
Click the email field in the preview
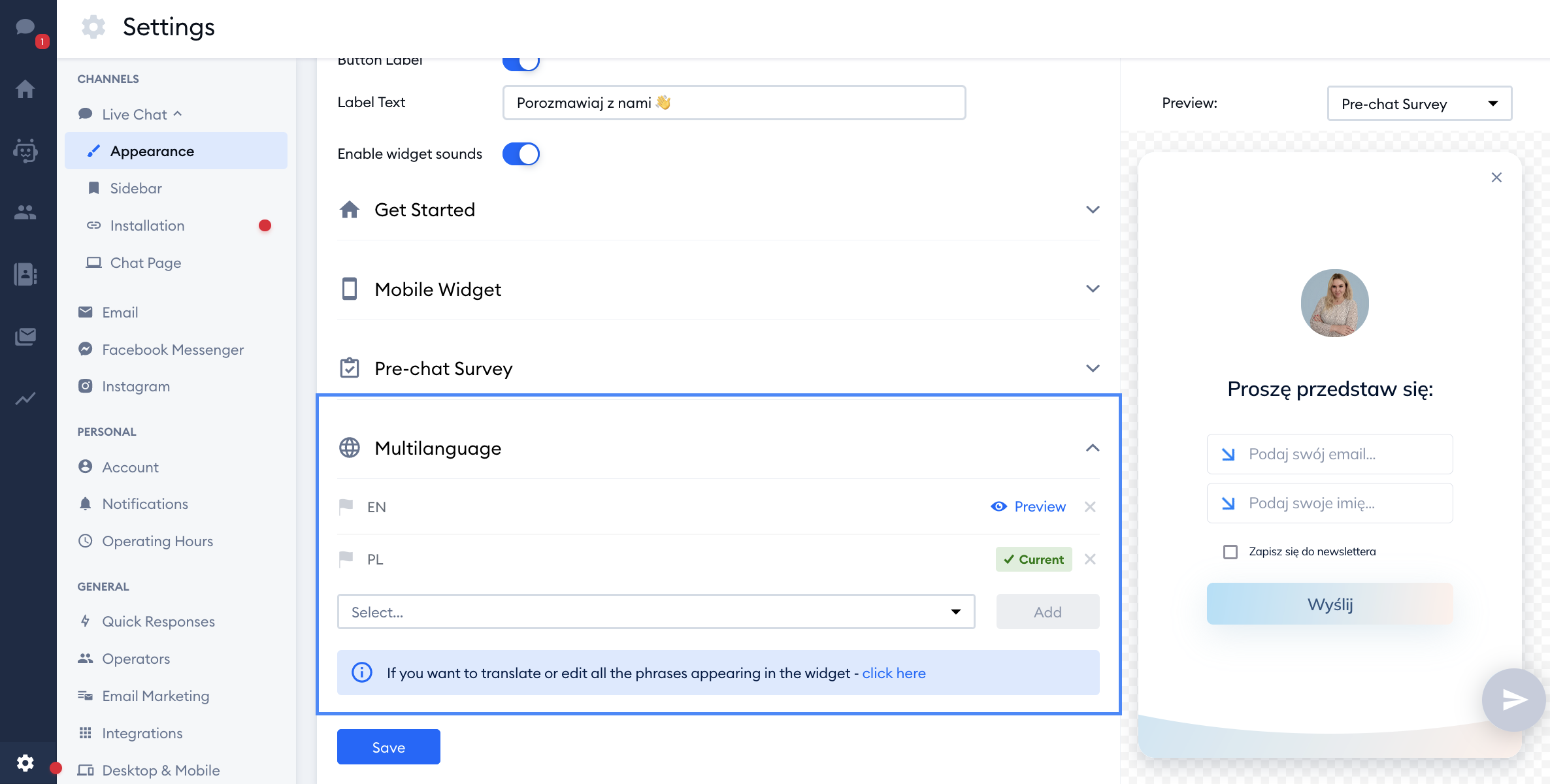coord(1330,454)
